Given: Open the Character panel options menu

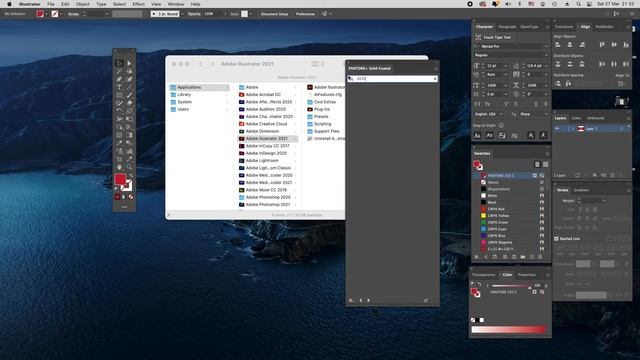Looking at the screenshot, I should coord(547,27).
